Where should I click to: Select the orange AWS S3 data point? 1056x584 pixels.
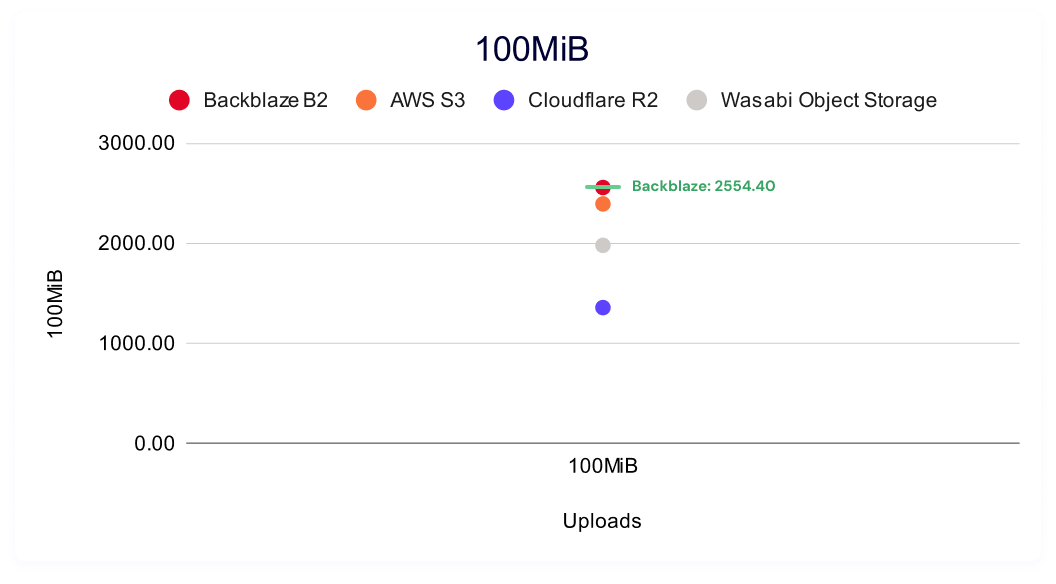603,205
